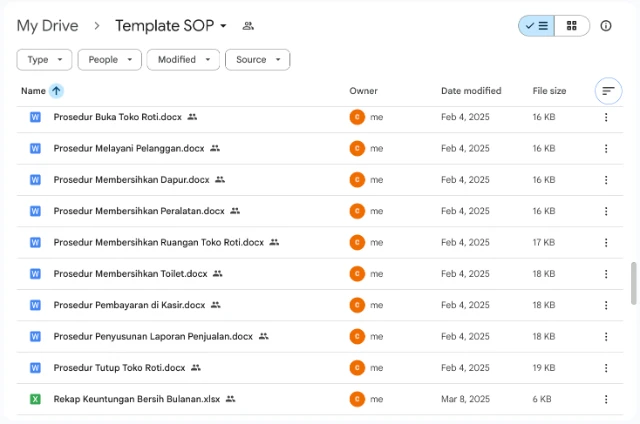
Task: Open more actions for Prosedur Pembayaran di Kasir
Action: click(606, 305)
